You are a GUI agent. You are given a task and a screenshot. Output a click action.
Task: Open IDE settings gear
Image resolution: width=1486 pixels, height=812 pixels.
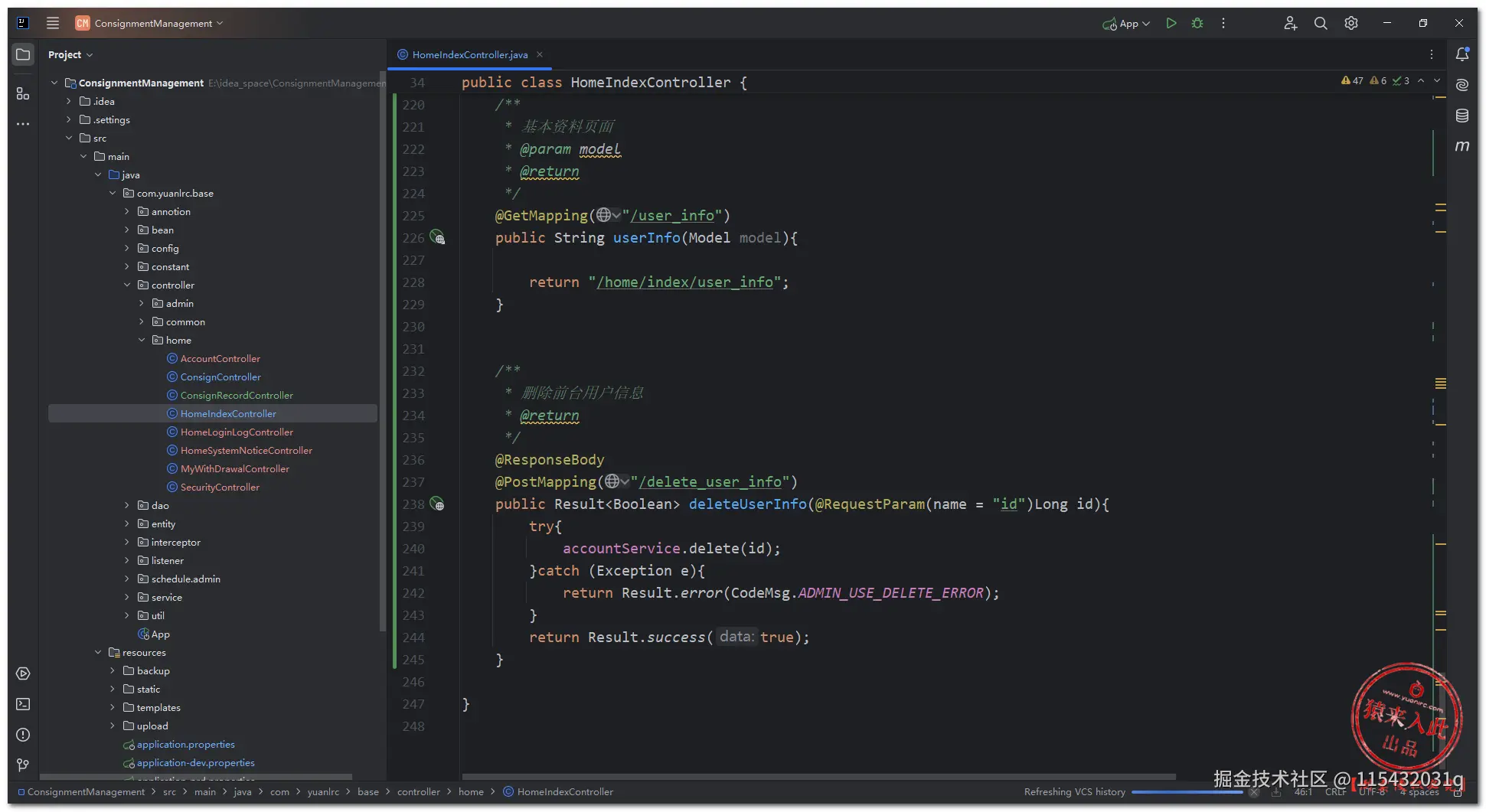(1351, 24)
